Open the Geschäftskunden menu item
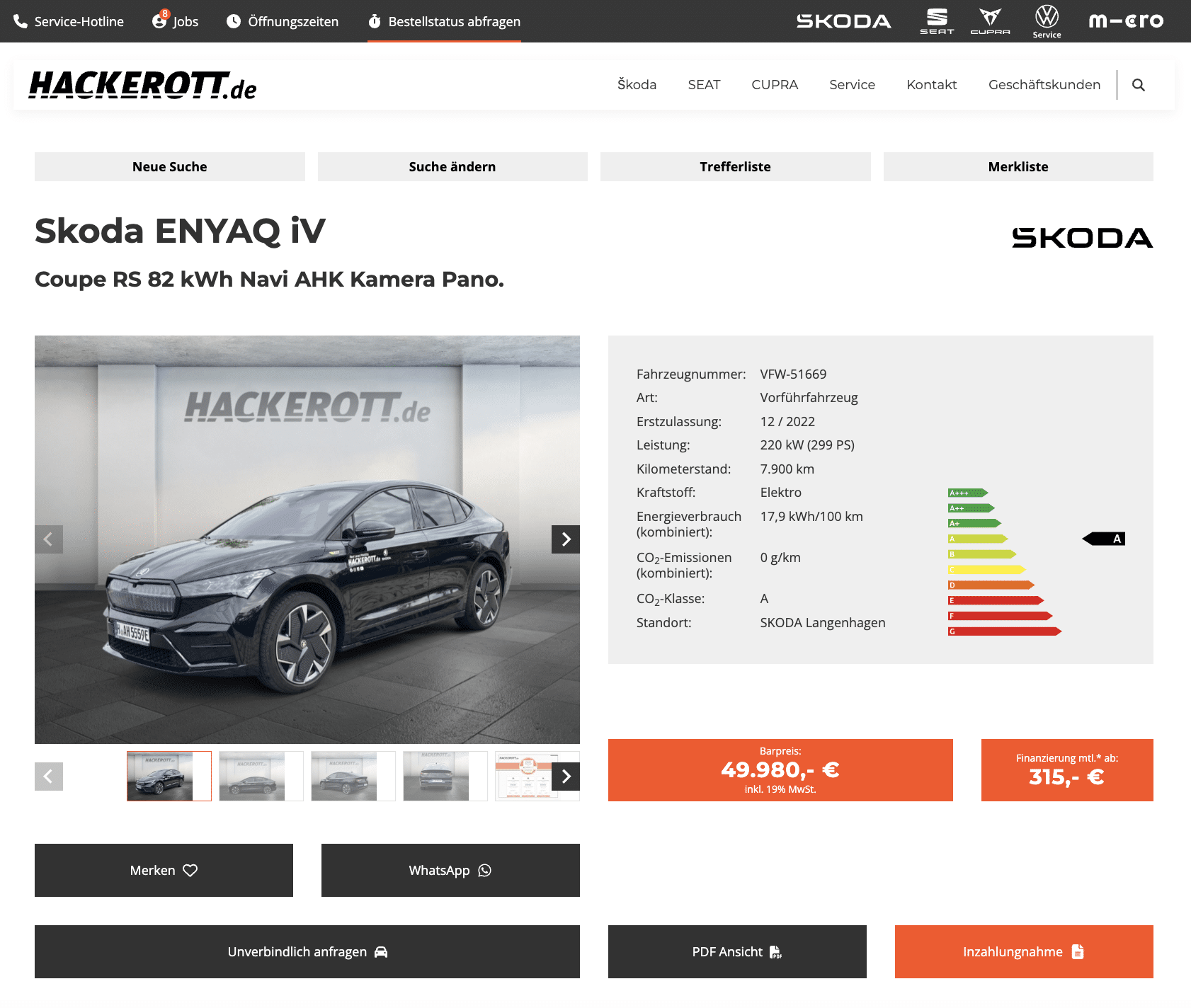This screenshot has height=1008, width=1191. tap(1044, 85)
